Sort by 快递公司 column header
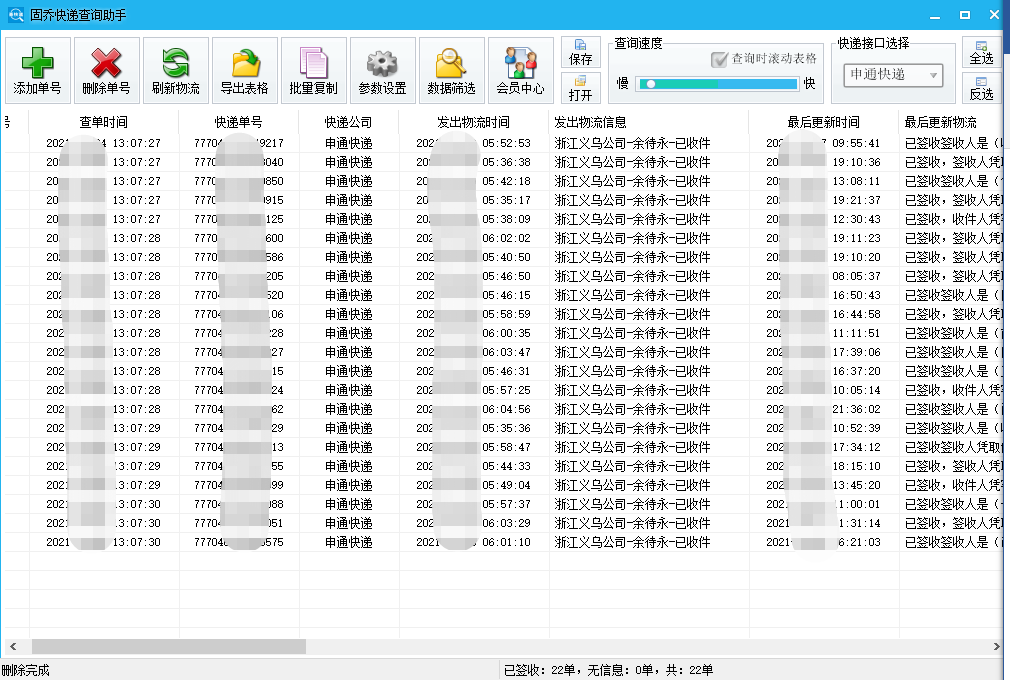This screenshot has height=680, width=1010. click(x=348, y=122)
